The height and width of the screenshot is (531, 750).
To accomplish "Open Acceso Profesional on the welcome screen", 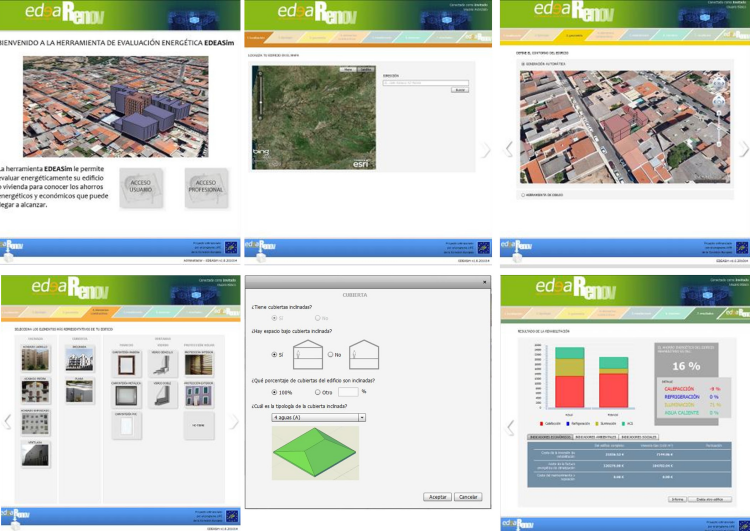I will click(206, 188).
